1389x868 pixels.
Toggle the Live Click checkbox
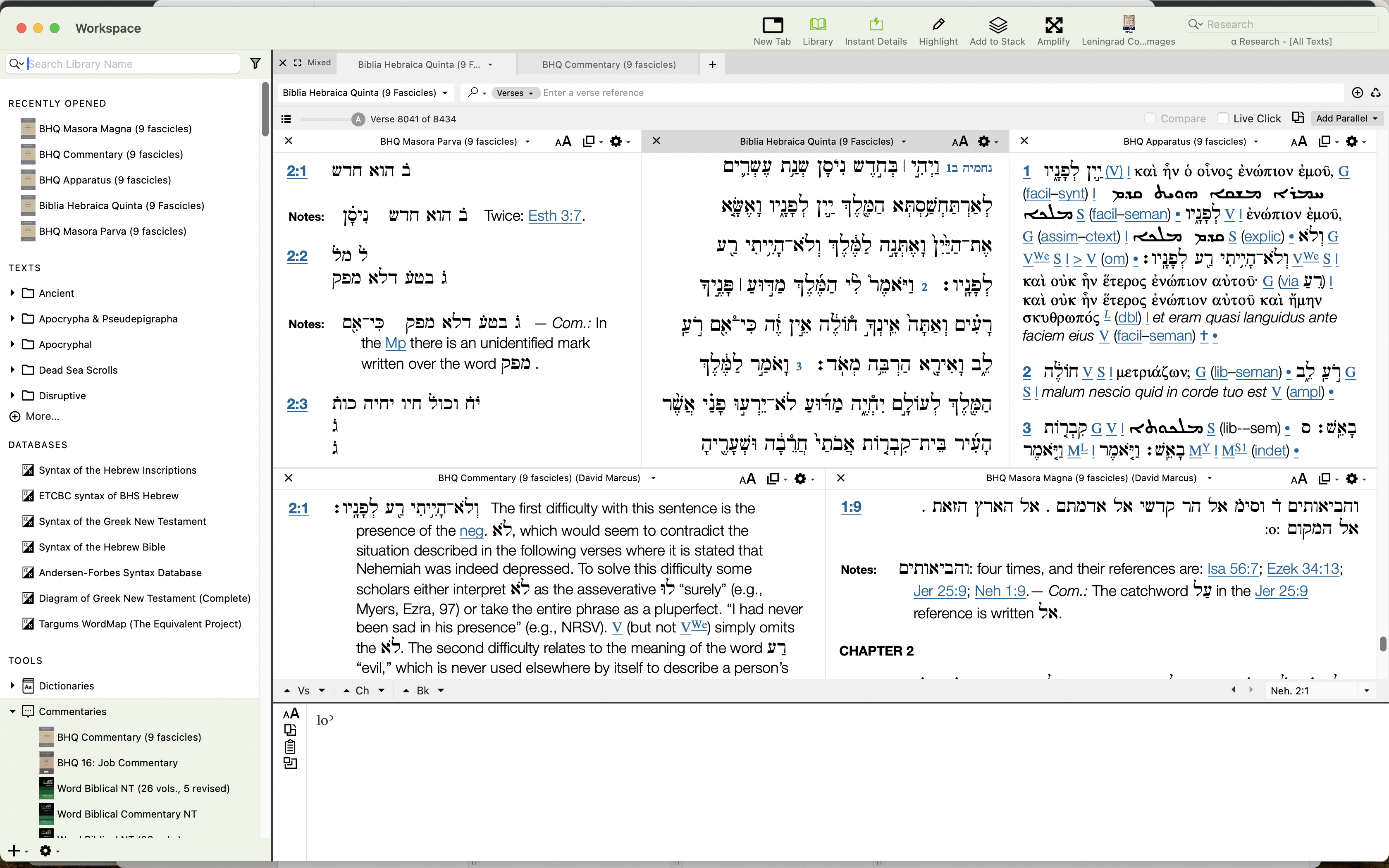pyautogui.click(x=1222, y=118)
